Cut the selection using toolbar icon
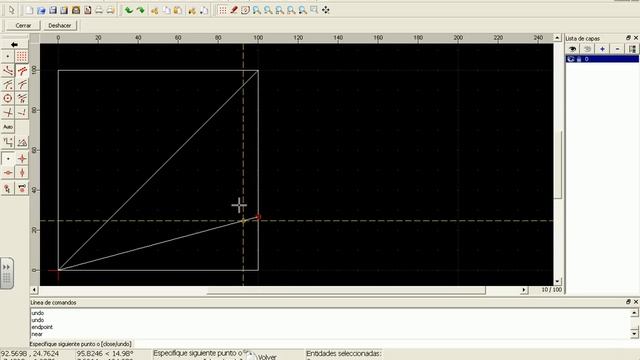640x360 pixels. pos(155,10)
